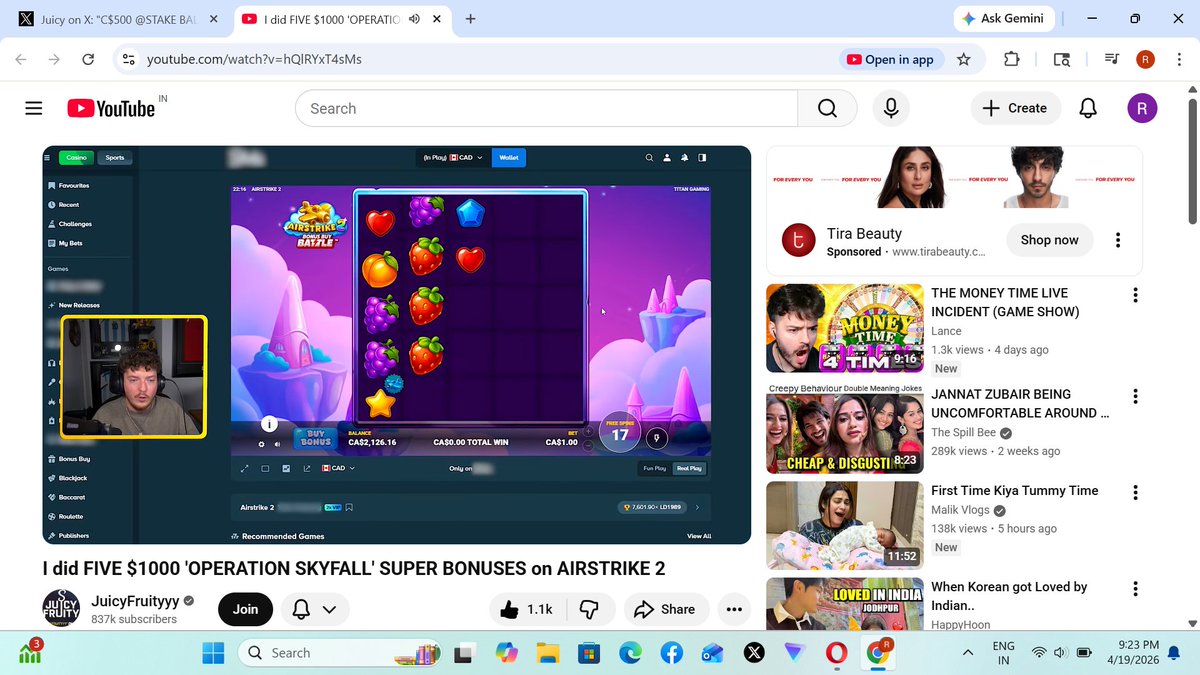Viewport: 1200px width, 675px height.
Task: Open YouTube notifications bell
Action: (1088, 108)
